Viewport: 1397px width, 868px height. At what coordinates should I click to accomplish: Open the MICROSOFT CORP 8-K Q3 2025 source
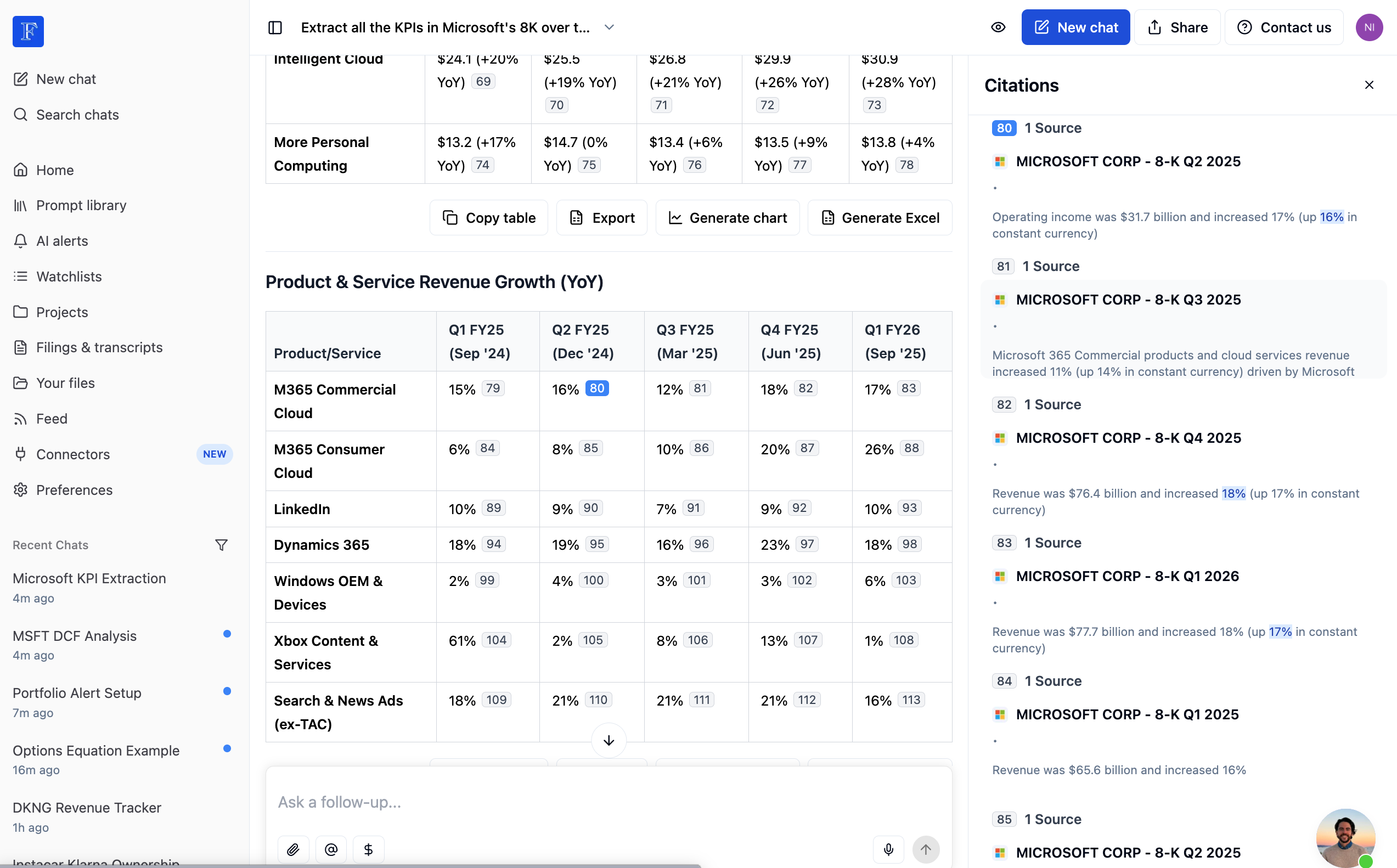point(1128,300)
